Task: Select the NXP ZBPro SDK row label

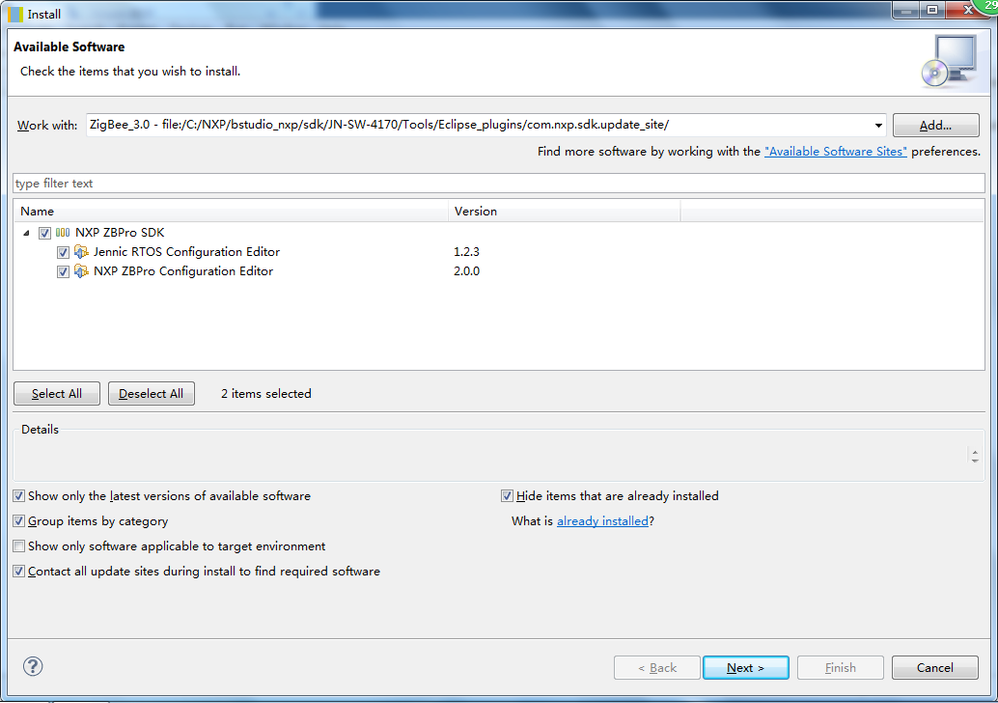Action: coord(120,233)
